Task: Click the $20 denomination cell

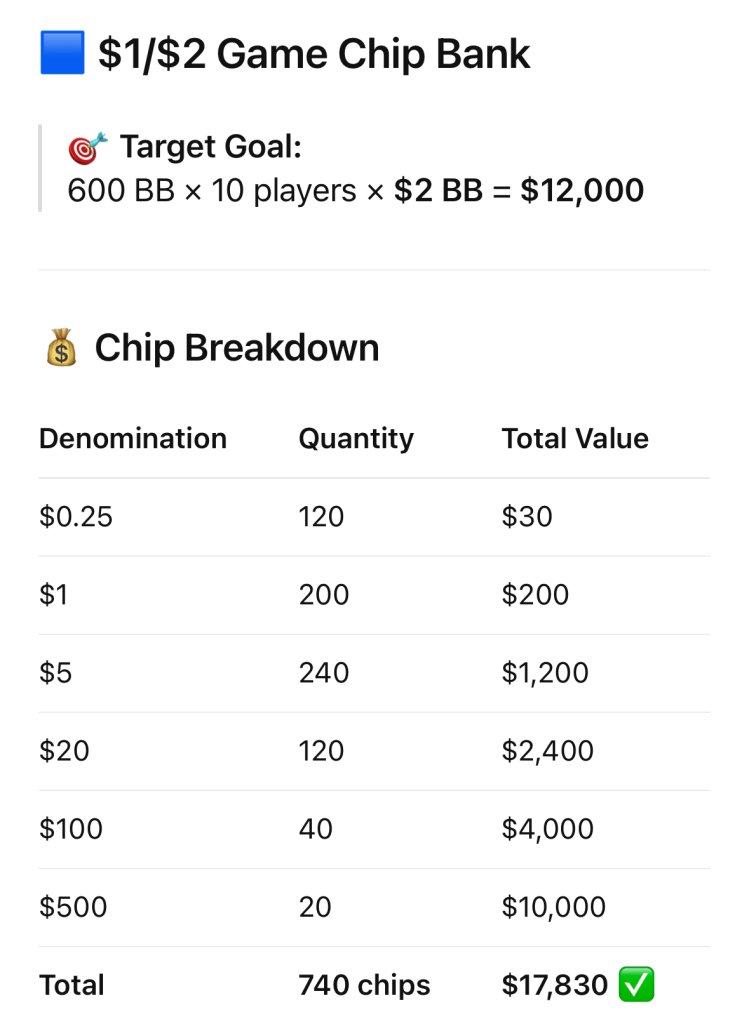Action: coord(64,750)
